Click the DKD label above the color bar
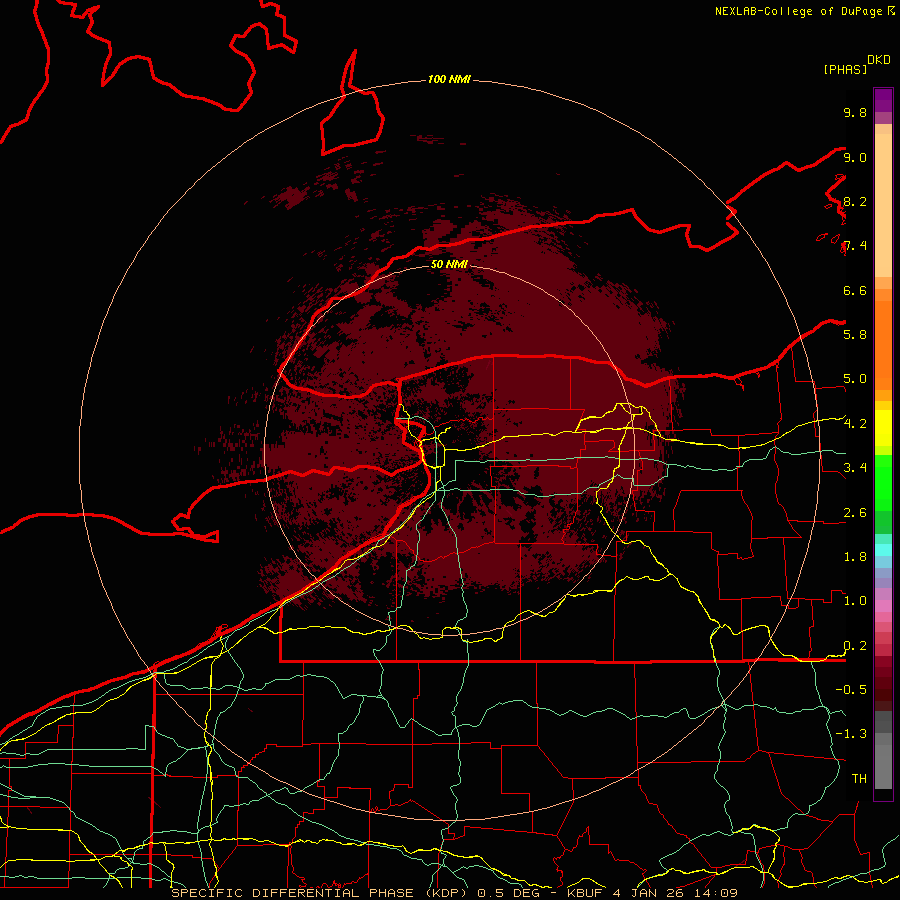 [879, 60]
